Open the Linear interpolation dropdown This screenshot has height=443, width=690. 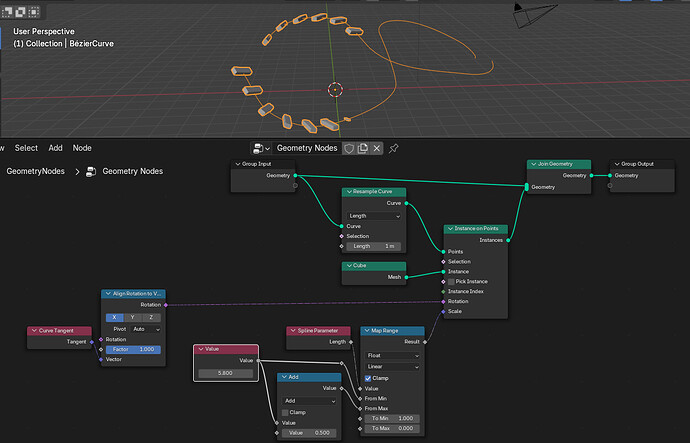[392, 366]
